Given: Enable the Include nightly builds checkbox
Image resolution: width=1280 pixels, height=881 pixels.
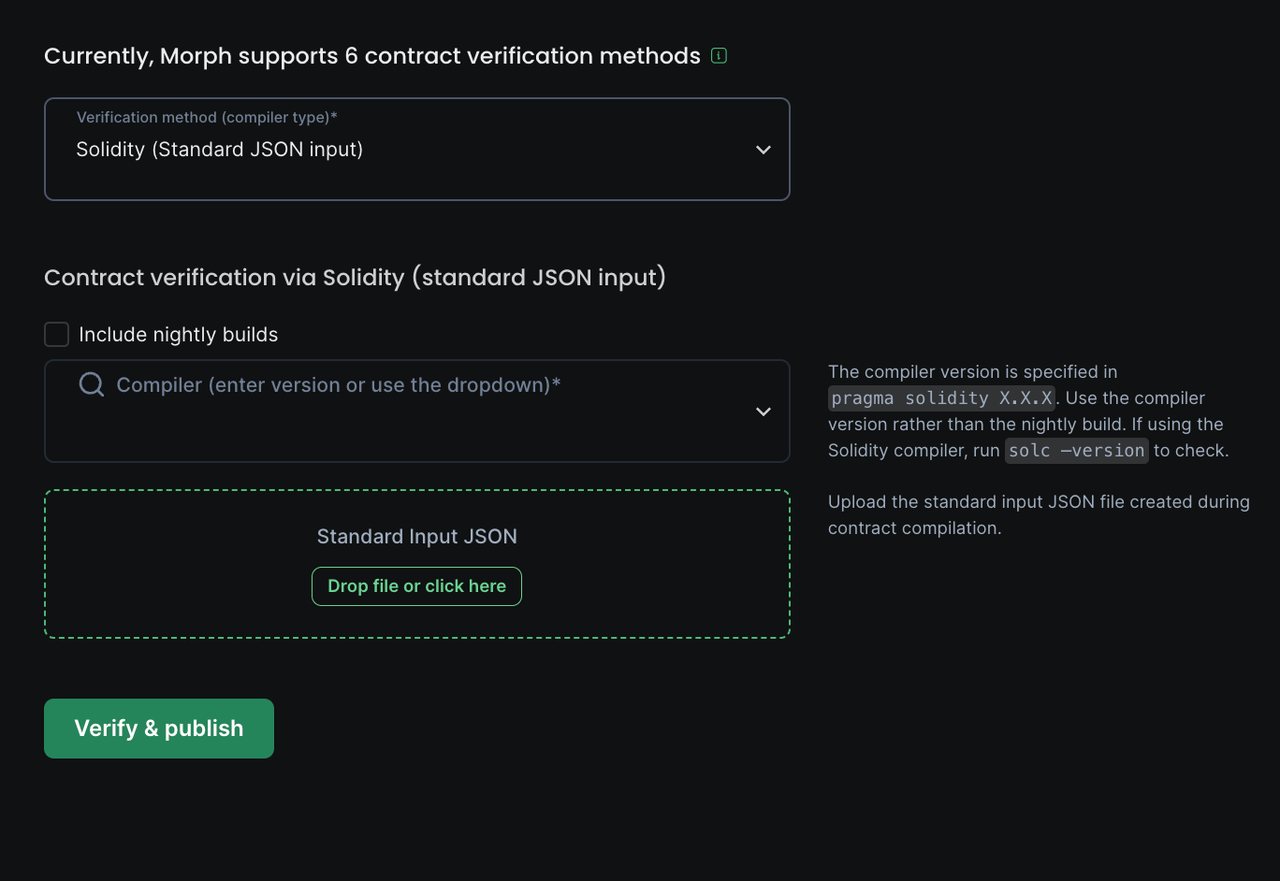Looking at the screenshot, I should [x=57, y=335].
